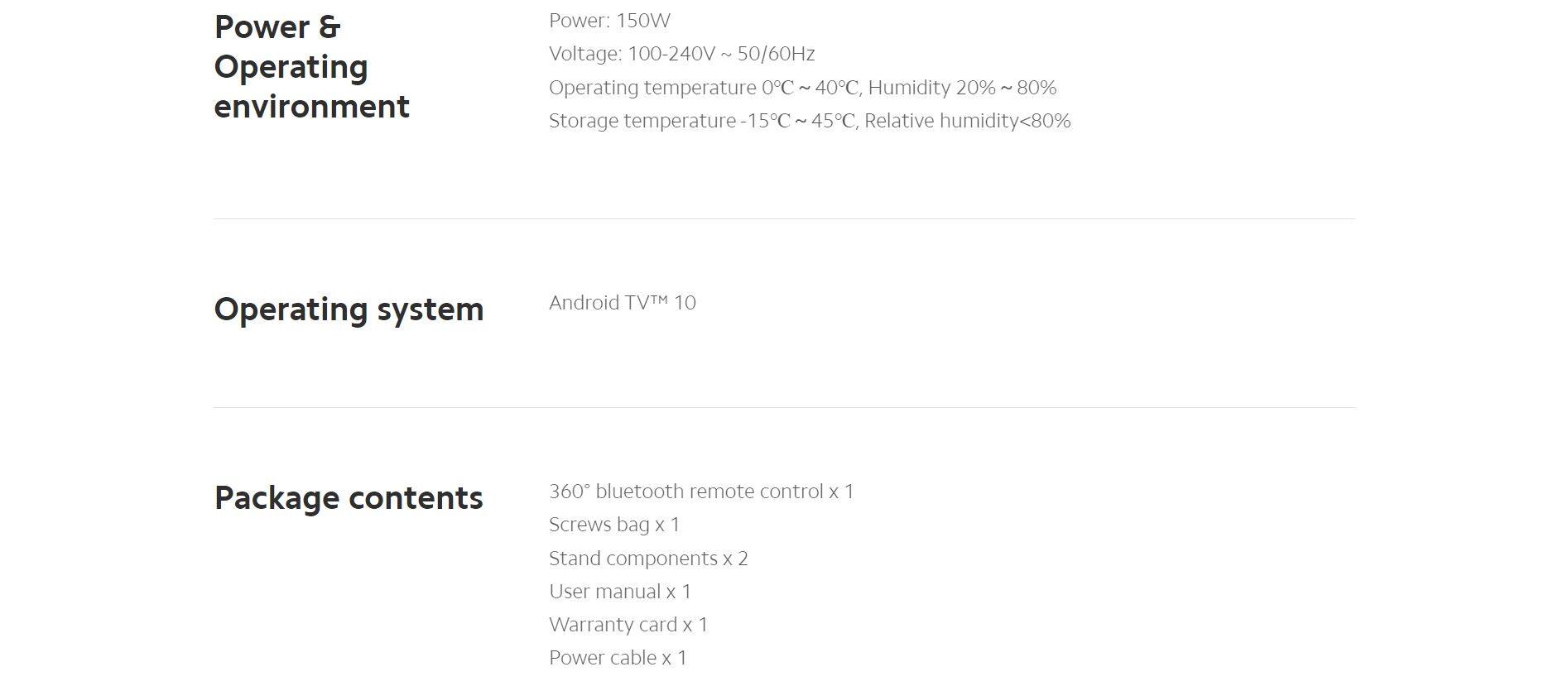This screenshot has height=686, width=1568.
Task: Click the "Power: 150W" specification line
Action: coord(609,21)
